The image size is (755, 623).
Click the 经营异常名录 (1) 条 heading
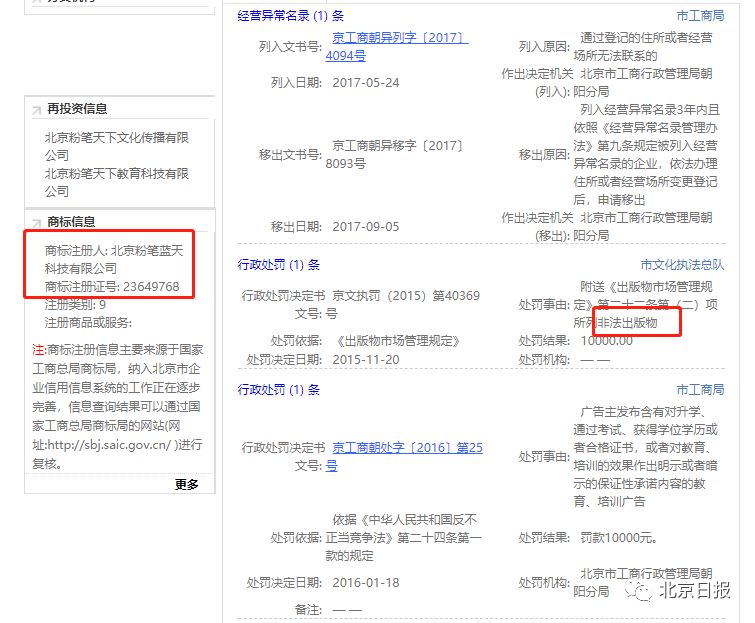[290, 16]
